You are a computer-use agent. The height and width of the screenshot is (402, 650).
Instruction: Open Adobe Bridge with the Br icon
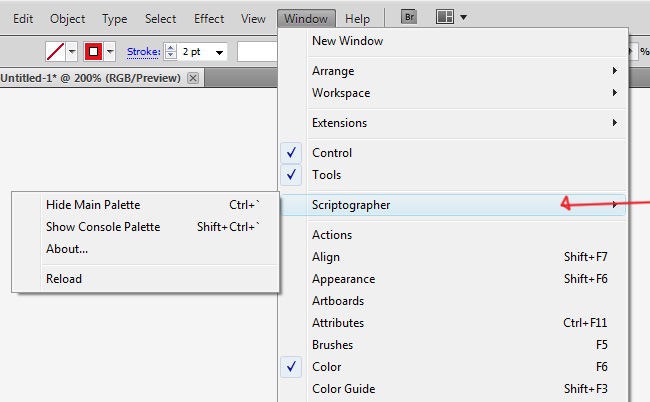point(408,18)
